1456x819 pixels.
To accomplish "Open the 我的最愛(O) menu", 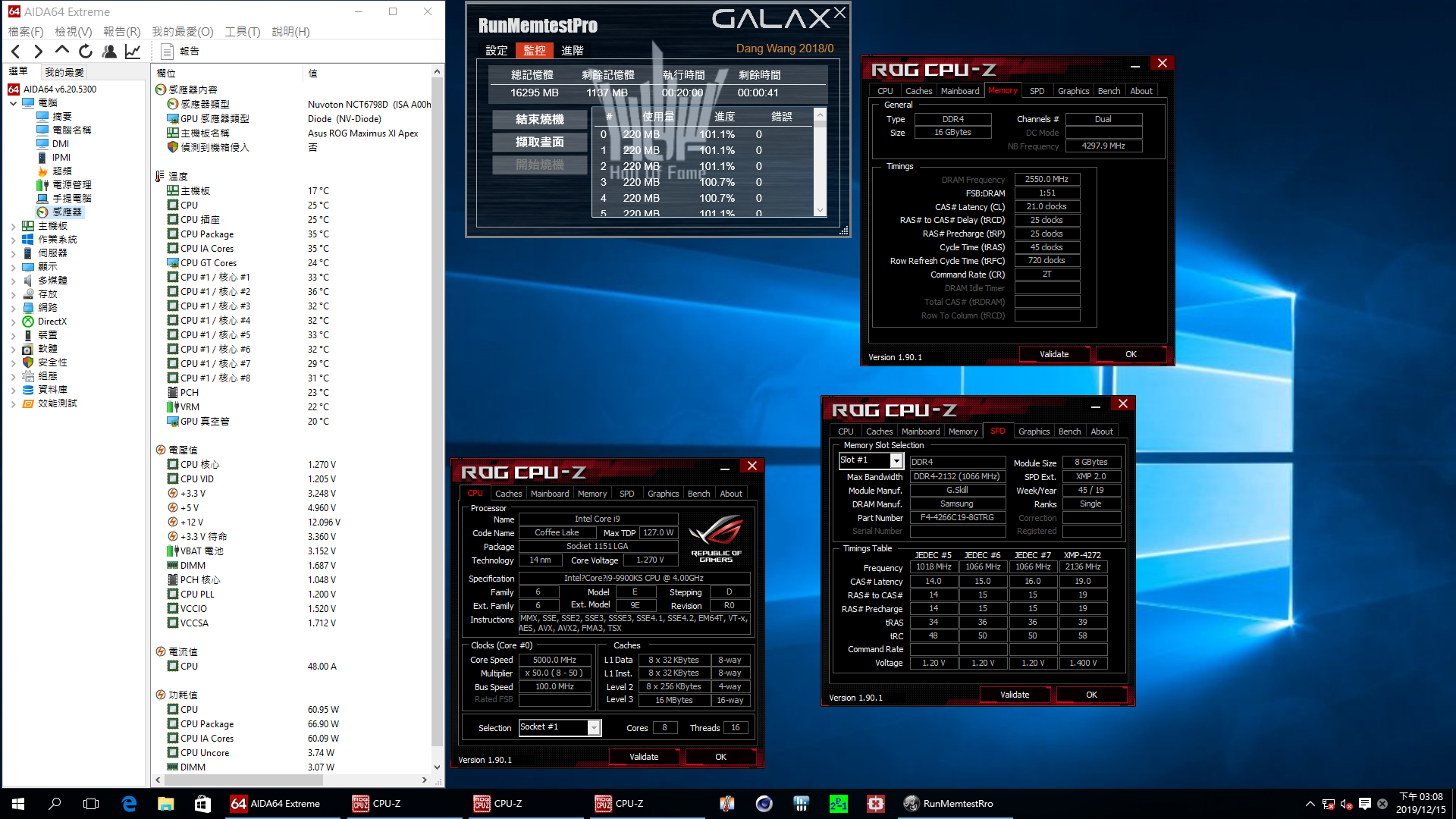I will click(183, 32).
